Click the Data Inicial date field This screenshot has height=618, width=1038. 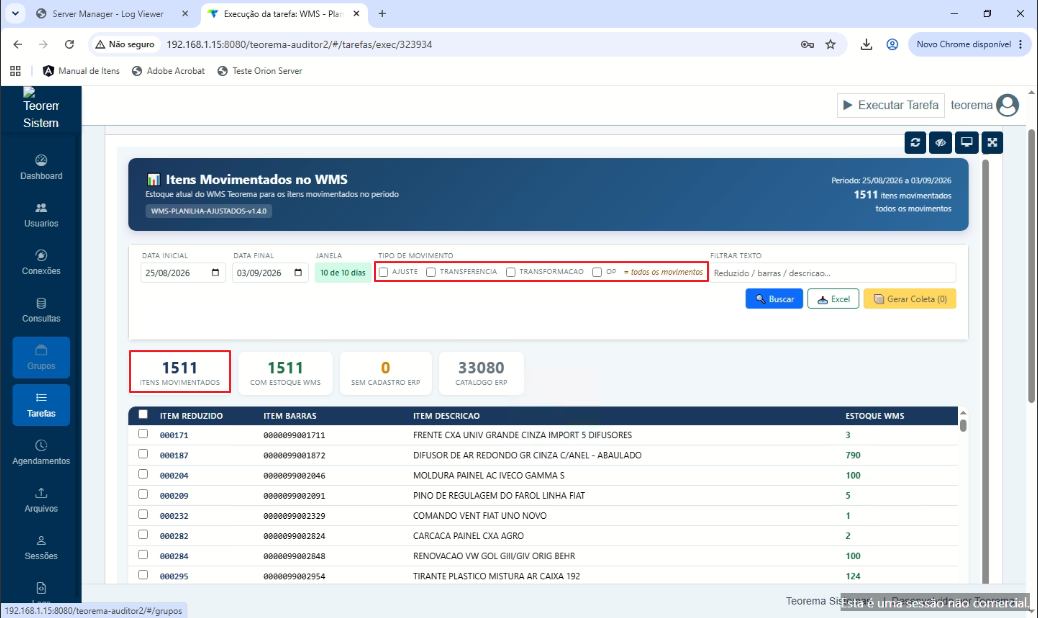pos(183,273)
